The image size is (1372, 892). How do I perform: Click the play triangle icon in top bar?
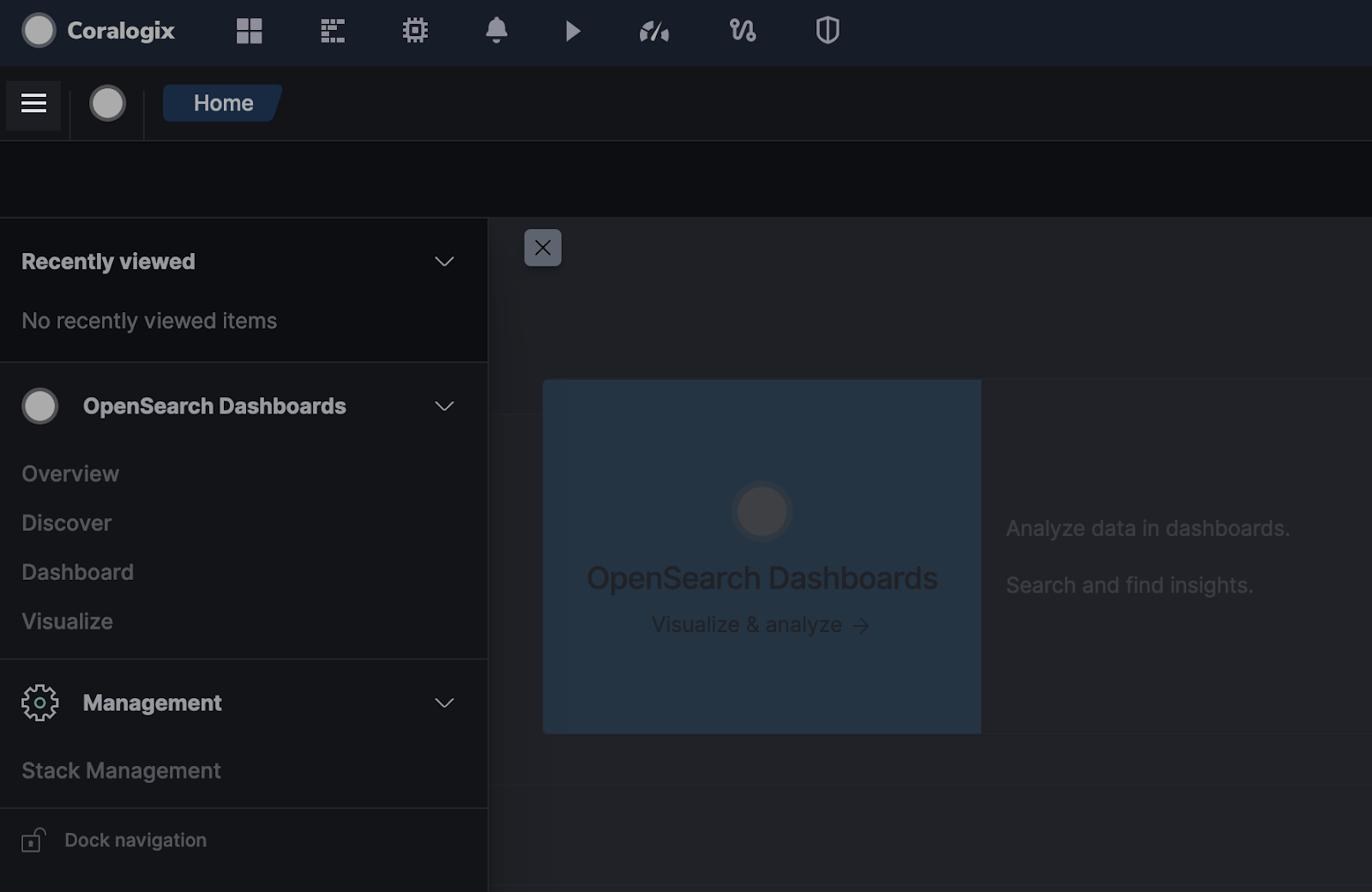pyautogui.click(x=573, y=32)
